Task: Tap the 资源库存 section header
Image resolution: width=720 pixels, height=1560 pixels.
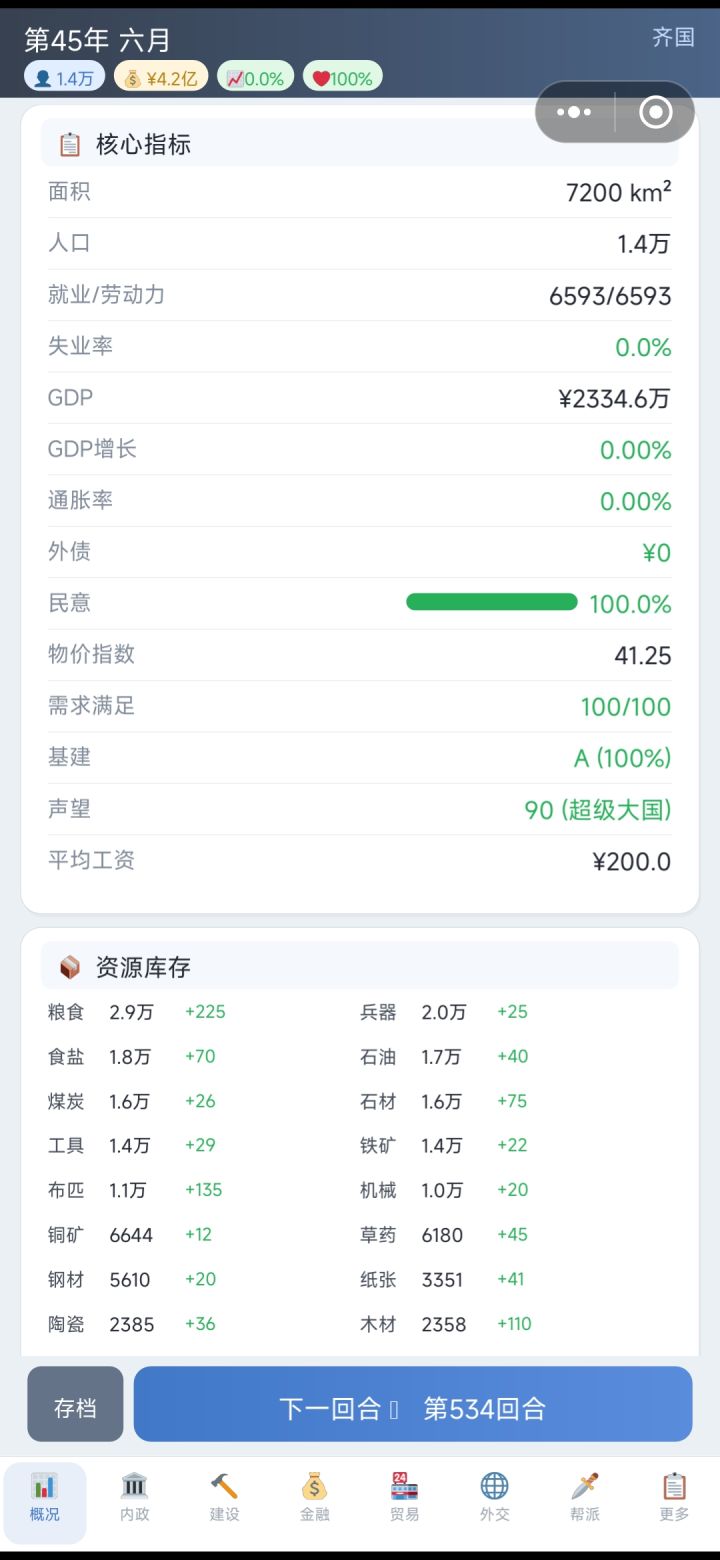Action: (143, 967)
